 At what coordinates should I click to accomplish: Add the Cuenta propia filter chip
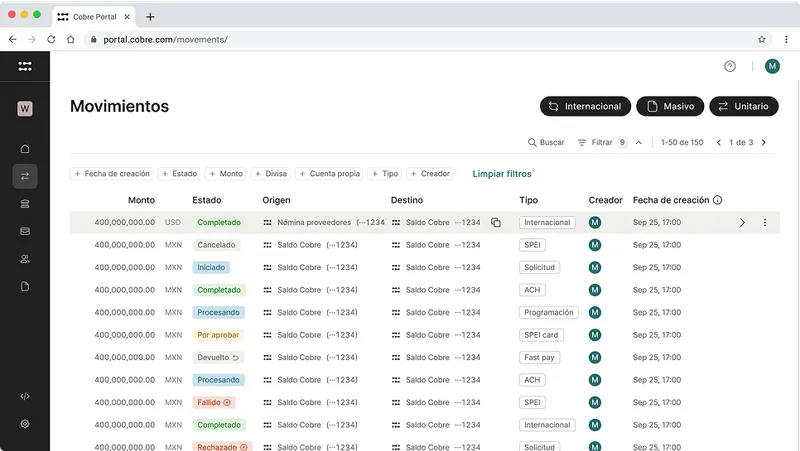tap(329, 173)
